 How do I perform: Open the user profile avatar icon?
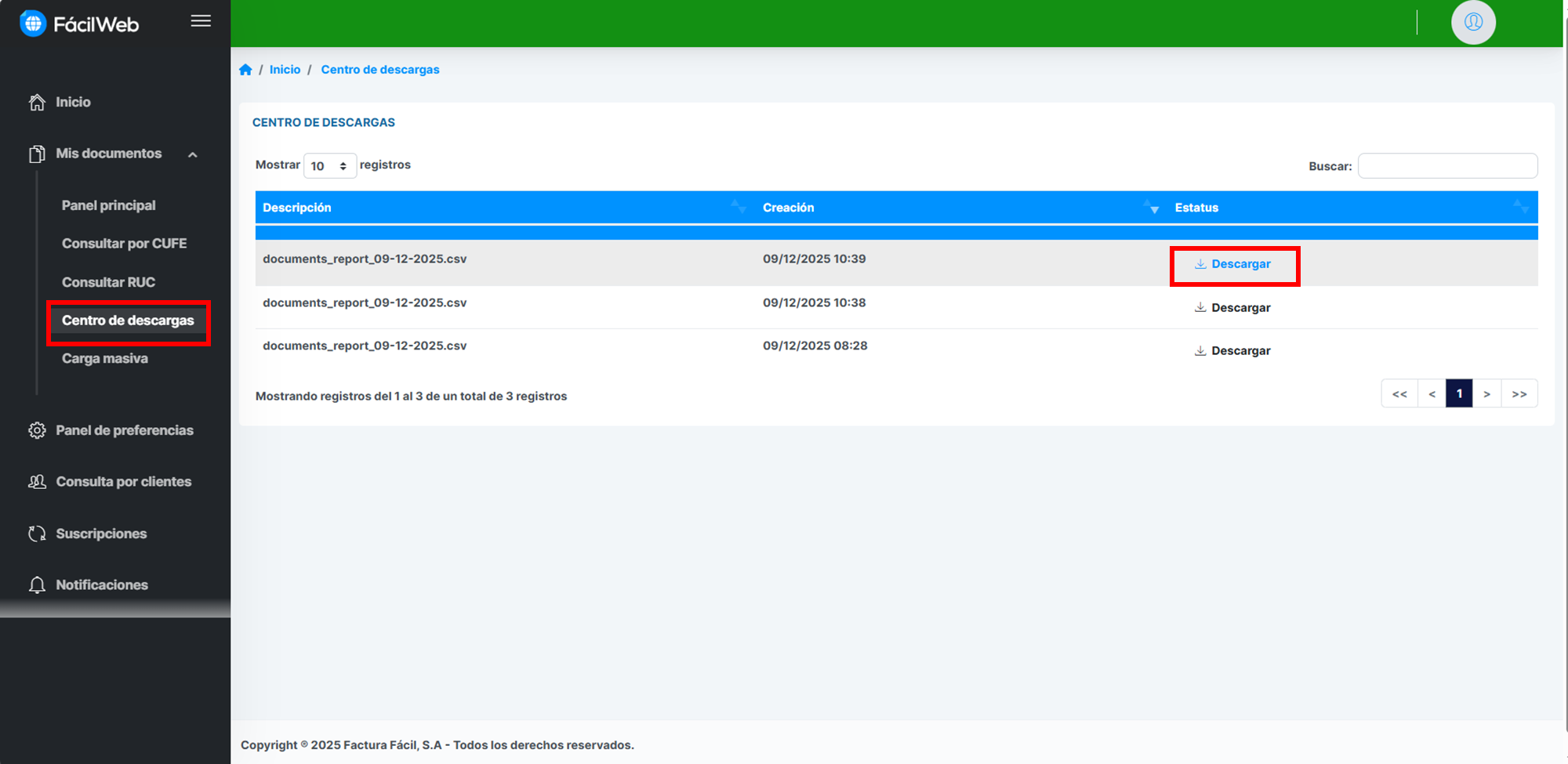pos(1473,22)
